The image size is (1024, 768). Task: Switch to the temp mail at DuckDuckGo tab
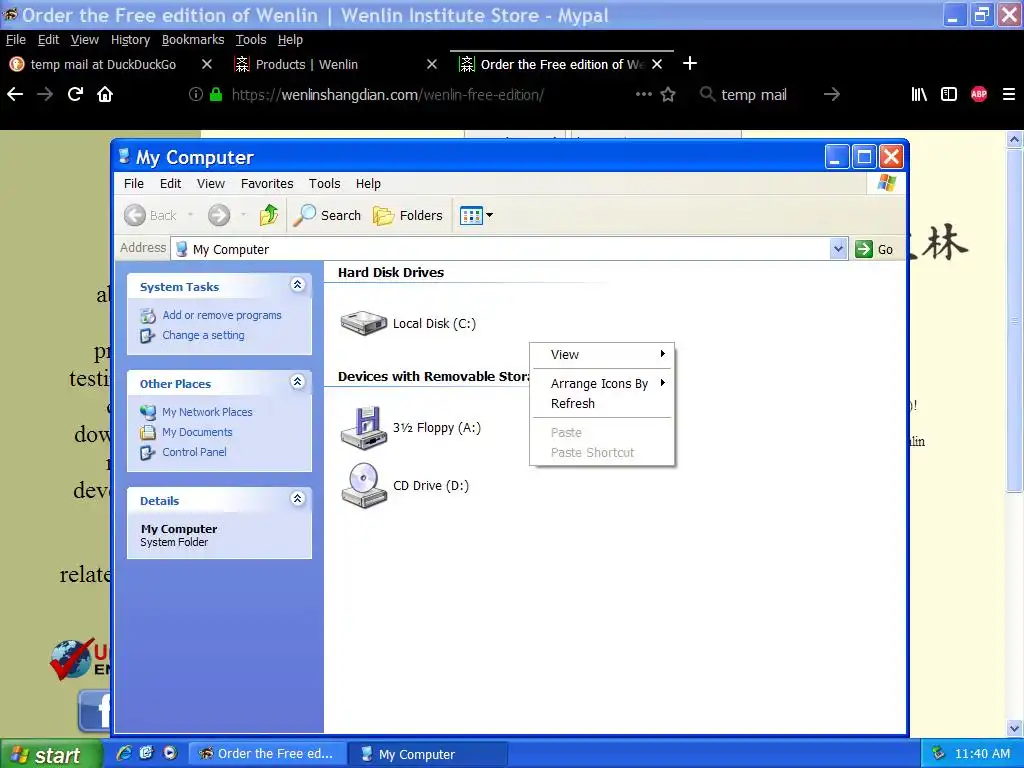click(103, 64)
